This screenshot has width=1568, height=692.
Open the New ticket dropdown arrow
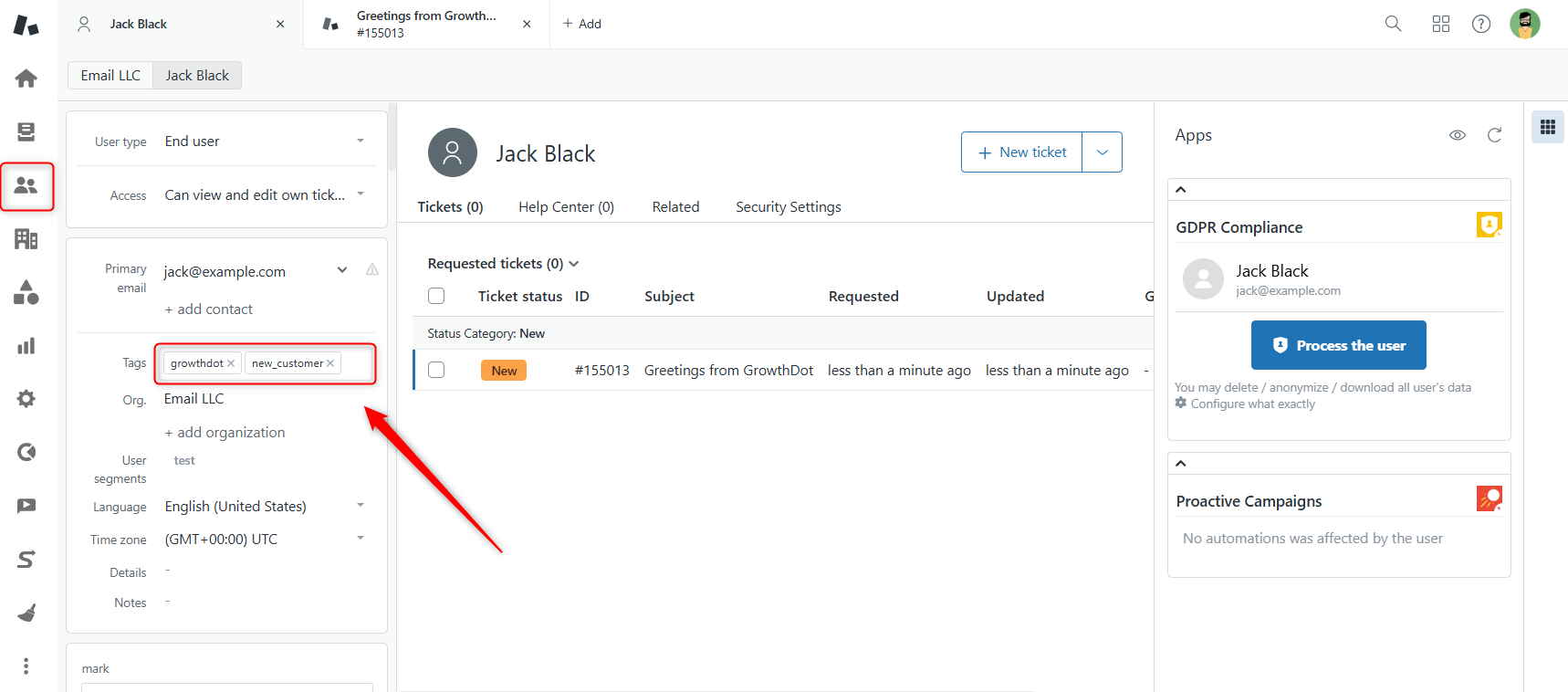pos(1103,152)
